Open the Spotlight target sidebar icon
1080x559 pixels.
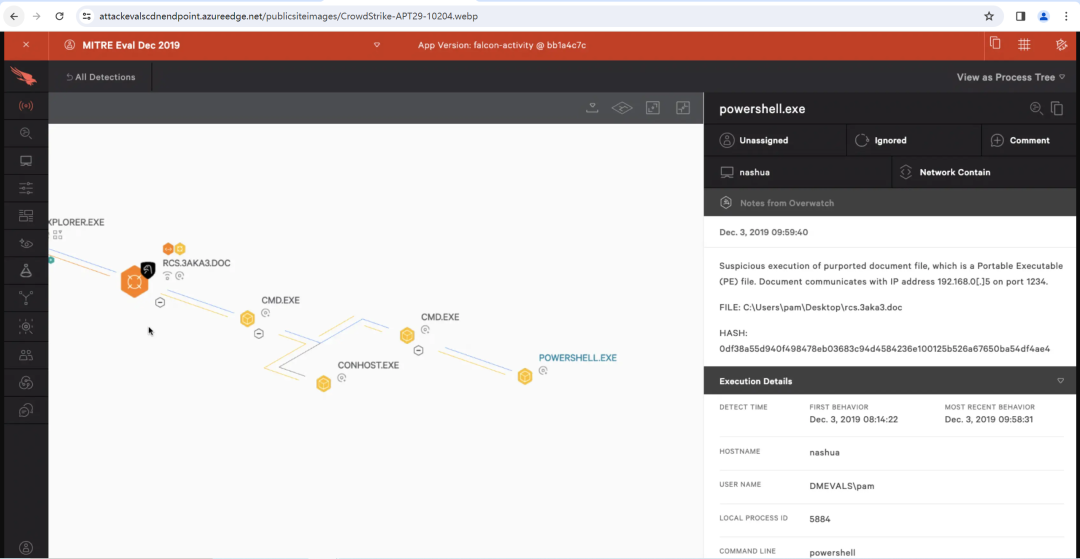tap(25, 327)
